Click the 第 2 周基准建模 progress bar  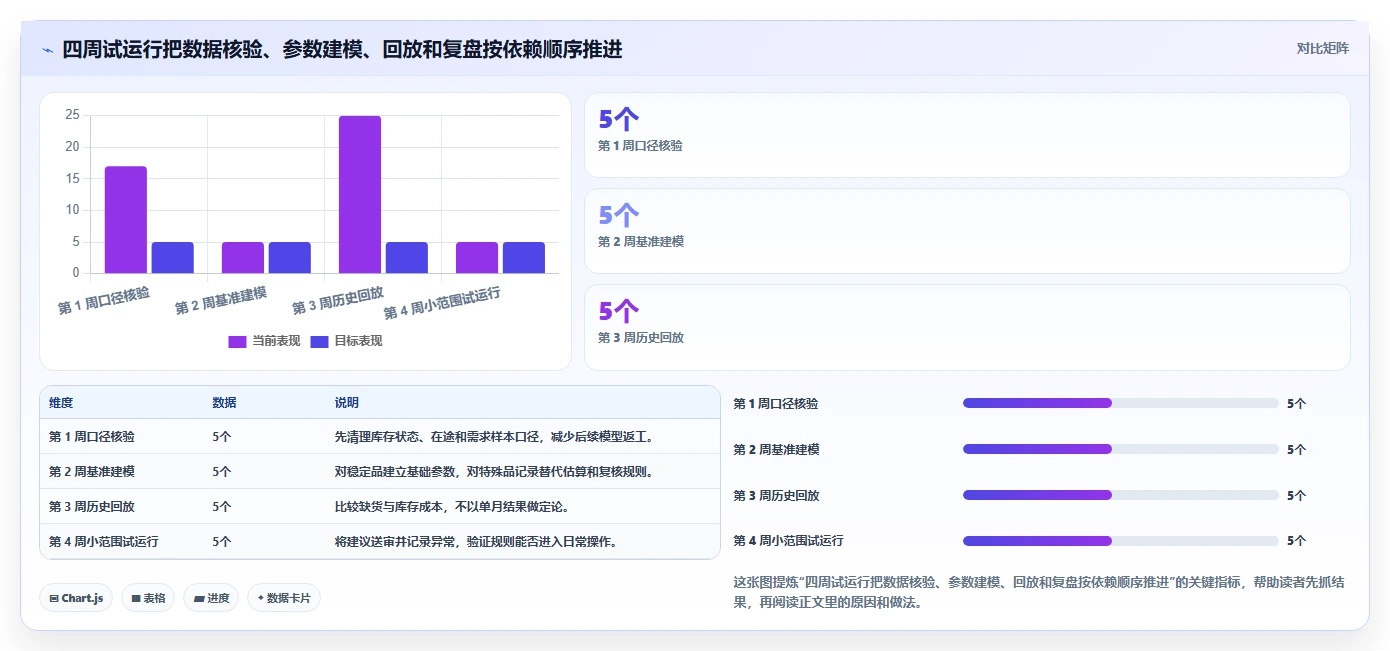(1120, 449)
